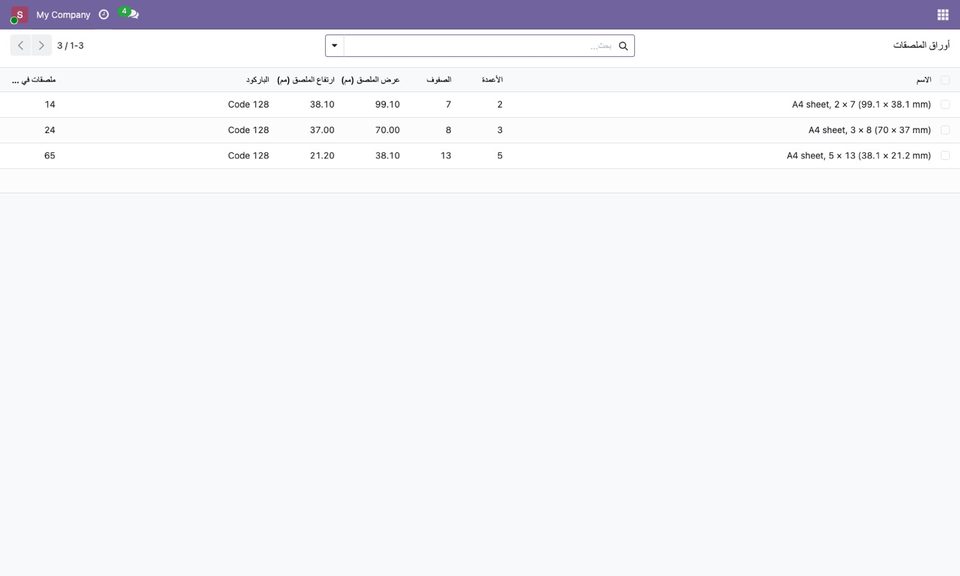The image size is (960, 576).
Task: Click the search magnifier icon
Action: [623, 46]
